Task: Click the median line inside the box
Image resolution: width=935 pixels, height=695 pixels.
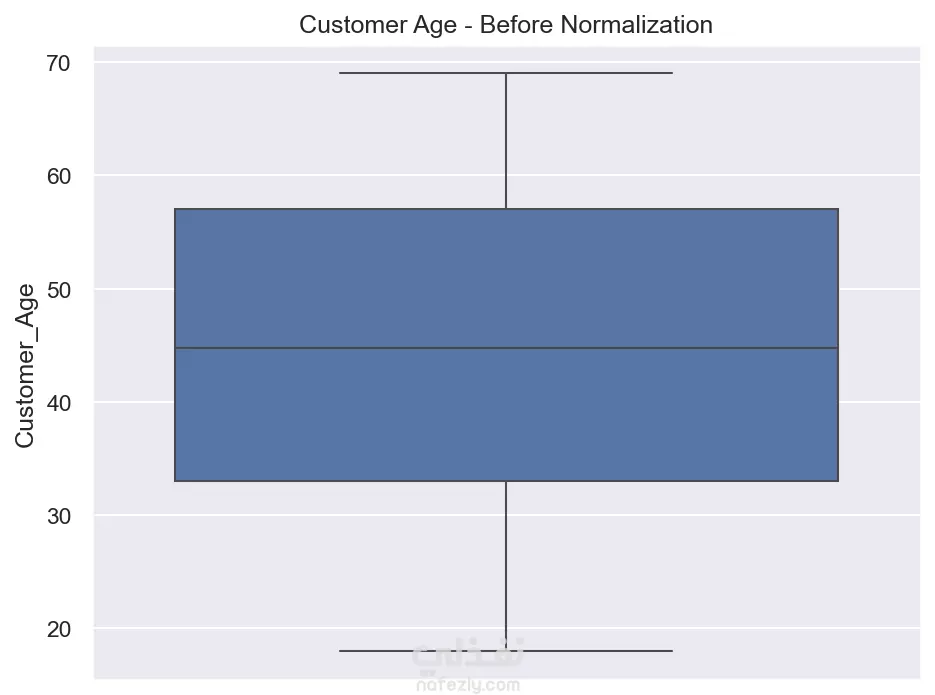Action: pyautogui.click(x=506, y=348)
